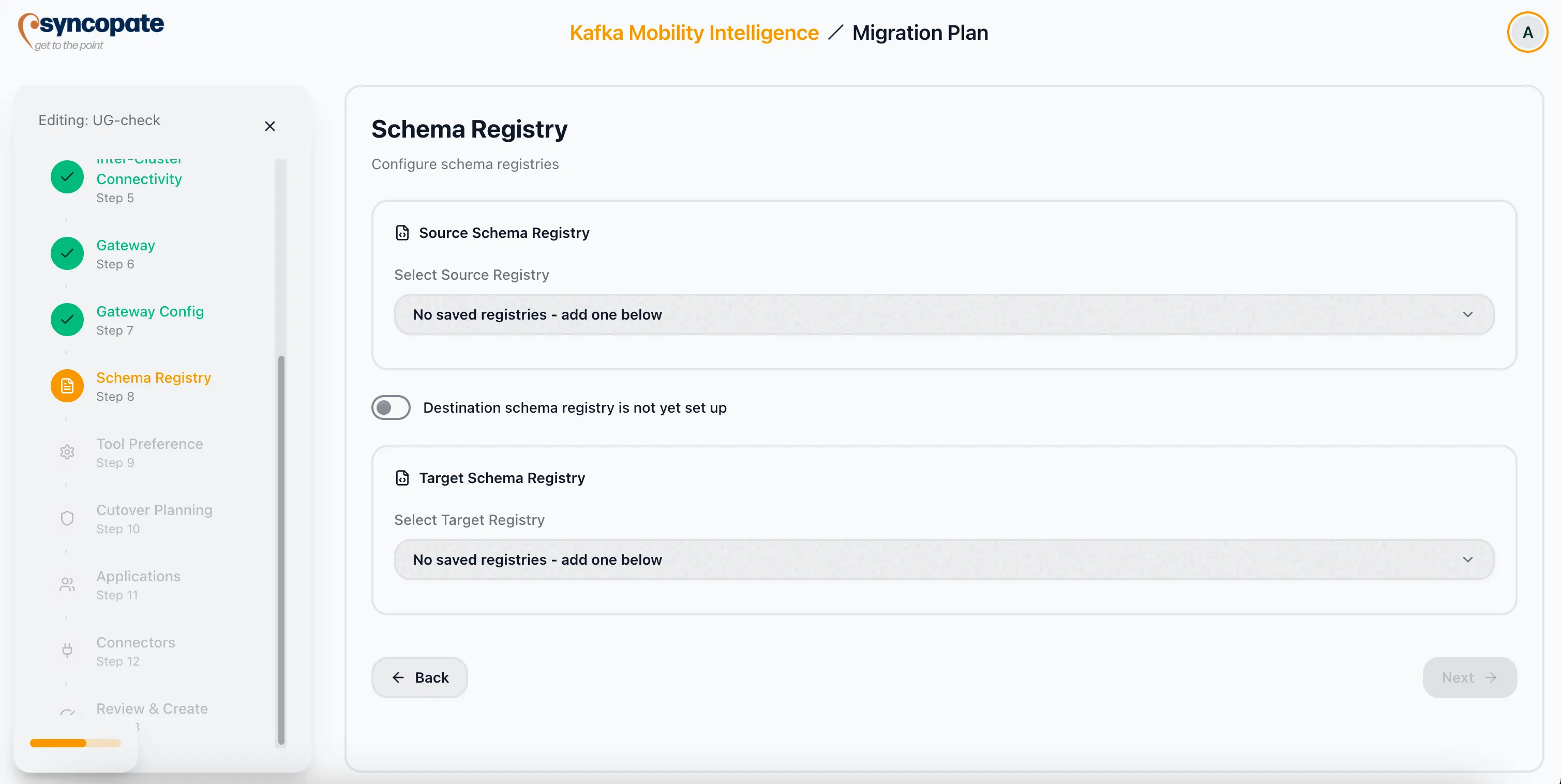Click the Gateway step green checkmark icon
The width and height of the screenshot is (1561, 784).
click(67, 254)
